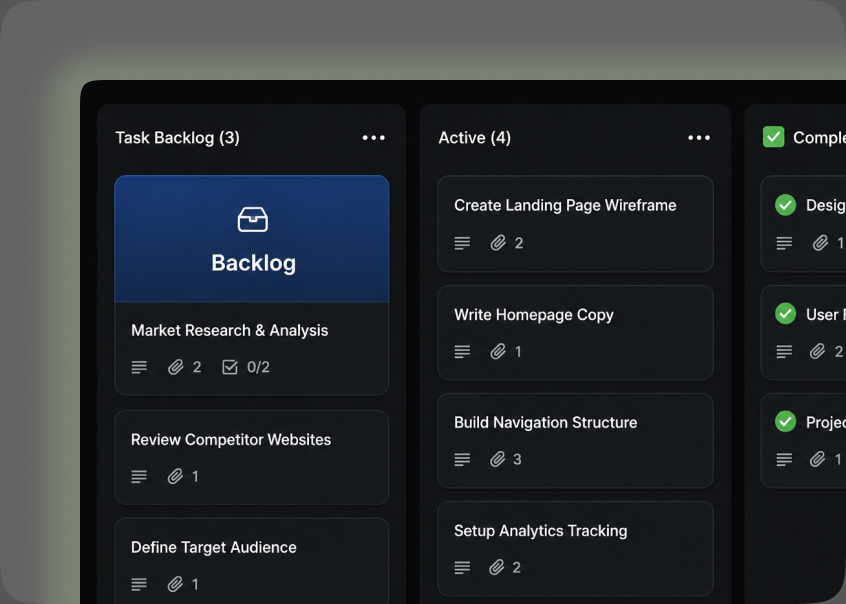Click the description icon on Define Target Audience
Screen dimensions: 846x604
[x=139, y=584]
